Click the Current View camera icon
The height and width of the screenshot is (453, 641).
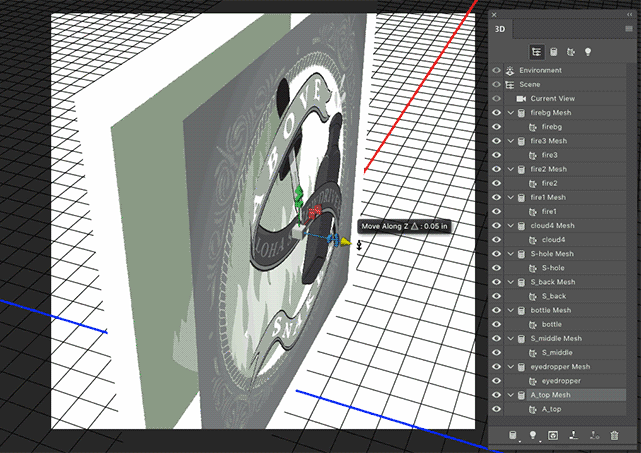coord(521,99)
